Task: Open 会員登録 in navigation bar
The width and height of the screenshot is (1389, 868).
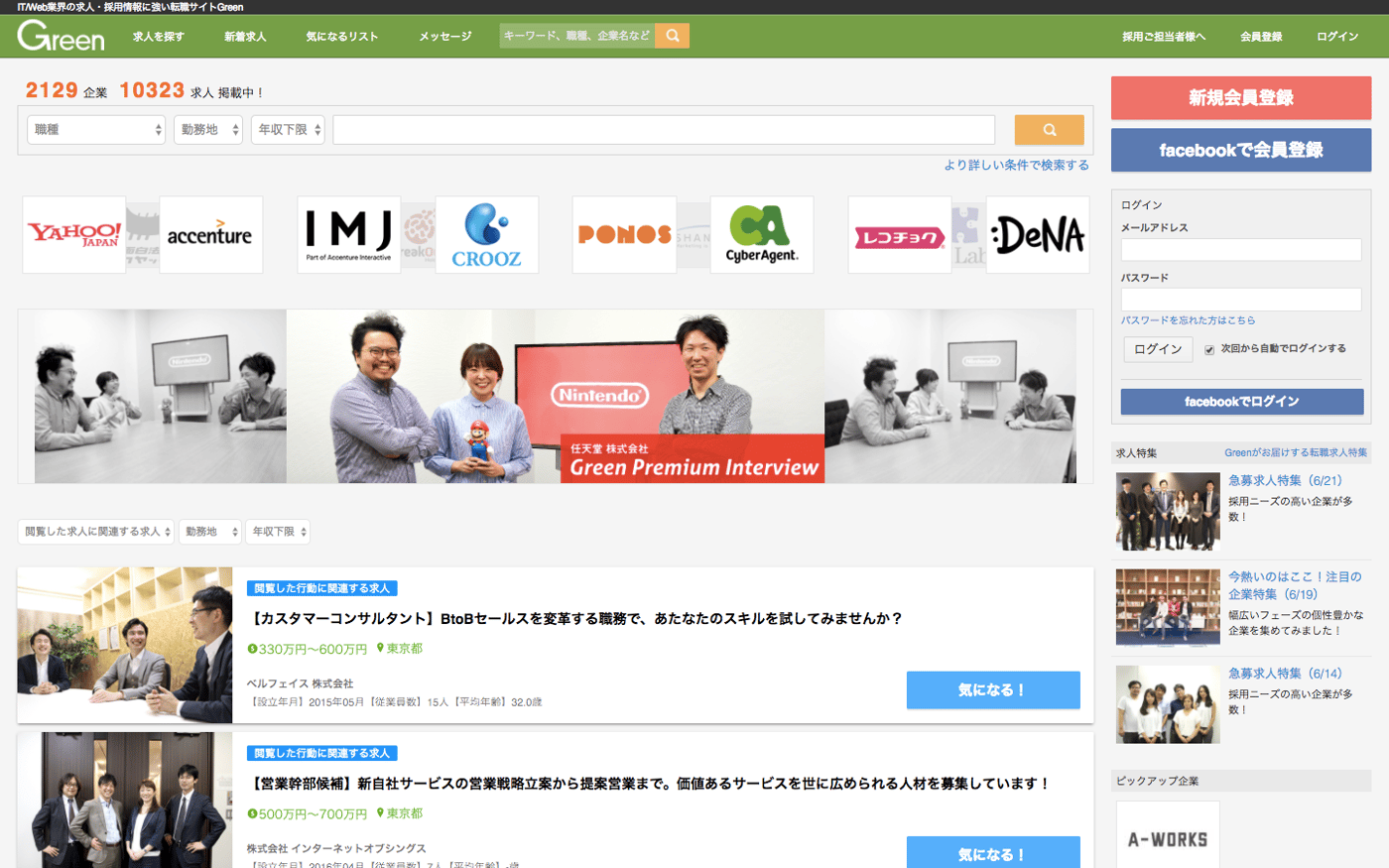Action: pyautogui.click(x=1261, y=37)
